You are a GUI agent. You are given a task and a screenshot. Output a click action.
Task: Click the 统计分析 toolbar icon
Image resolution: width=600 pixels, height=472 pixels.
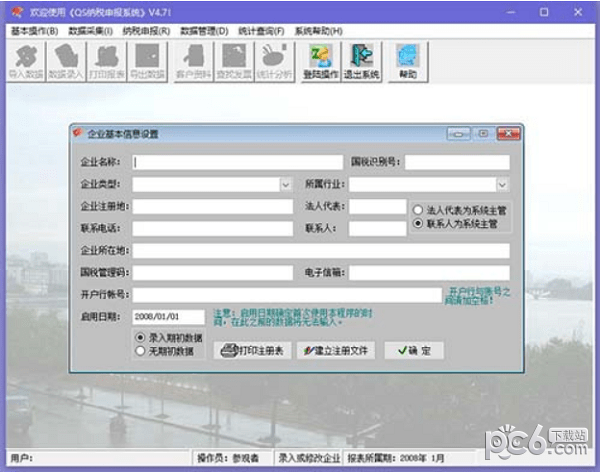click(274, 62)
